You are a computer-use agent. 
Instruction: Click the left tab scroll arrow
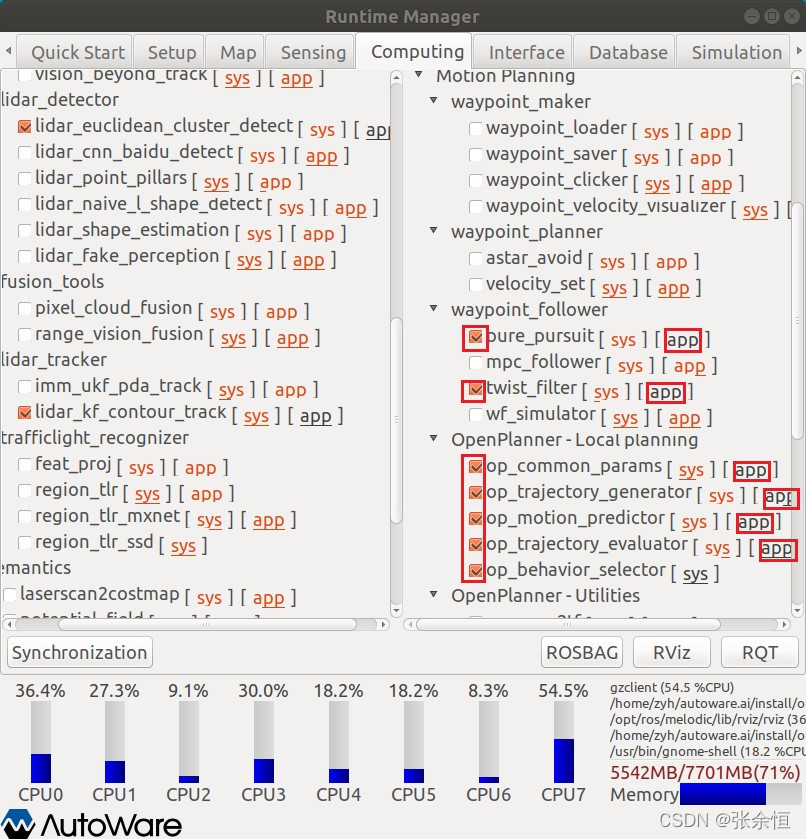[x=8, y=51]
